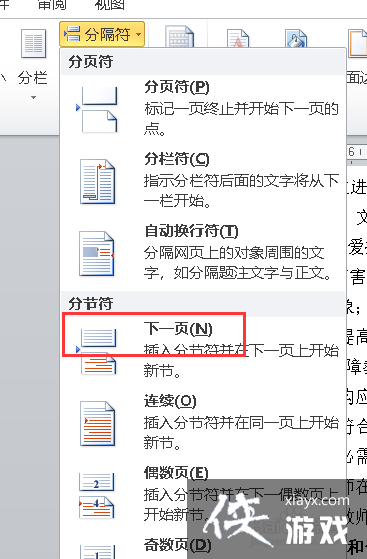Click the ribbon icon right of 分隔符
The height and width of the screenshot is (559, 367).
coord(179,36)
